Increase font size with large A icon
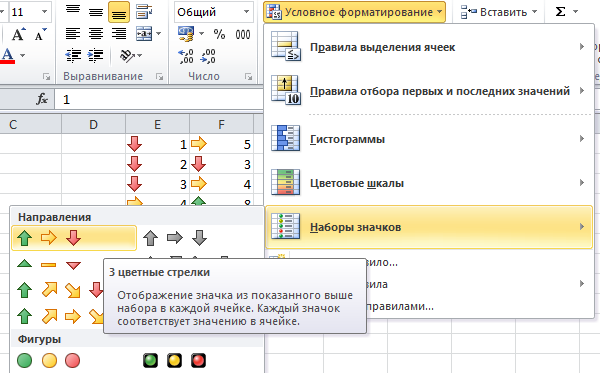 pyautogui.click(x=18, y=34)
